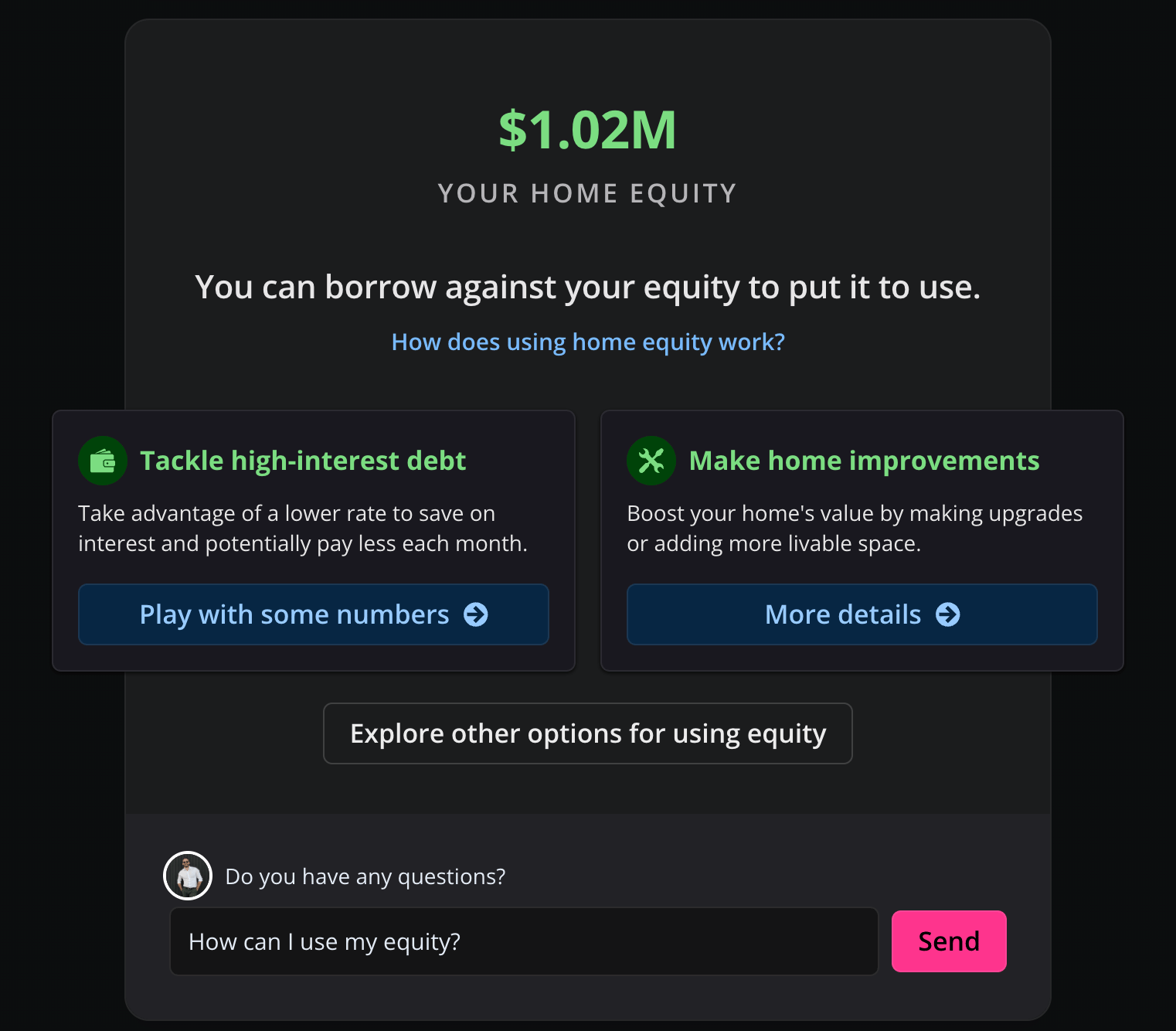
Task: Click the Boost your home's value description
Action: (855, 529)
